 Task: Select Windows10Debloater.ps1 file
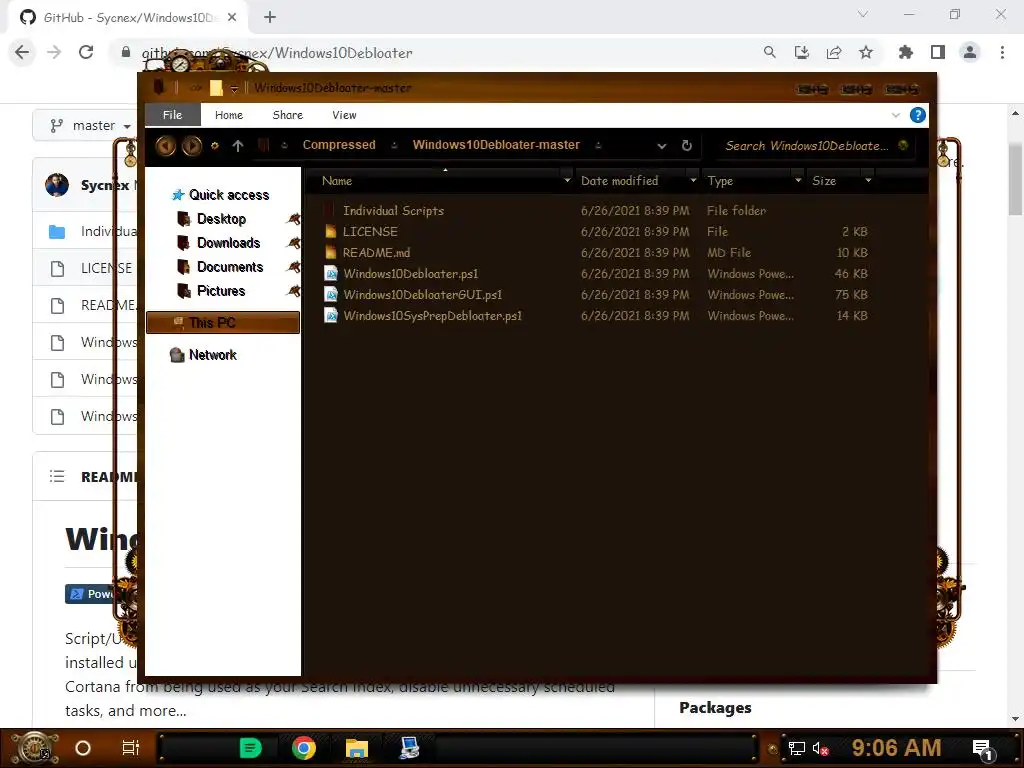[410, 274]
